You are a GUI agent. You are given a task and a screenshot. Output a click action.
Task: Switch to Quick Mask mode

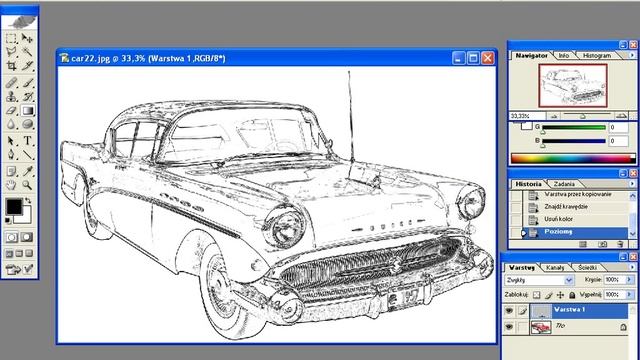click(x=27, y=237)
